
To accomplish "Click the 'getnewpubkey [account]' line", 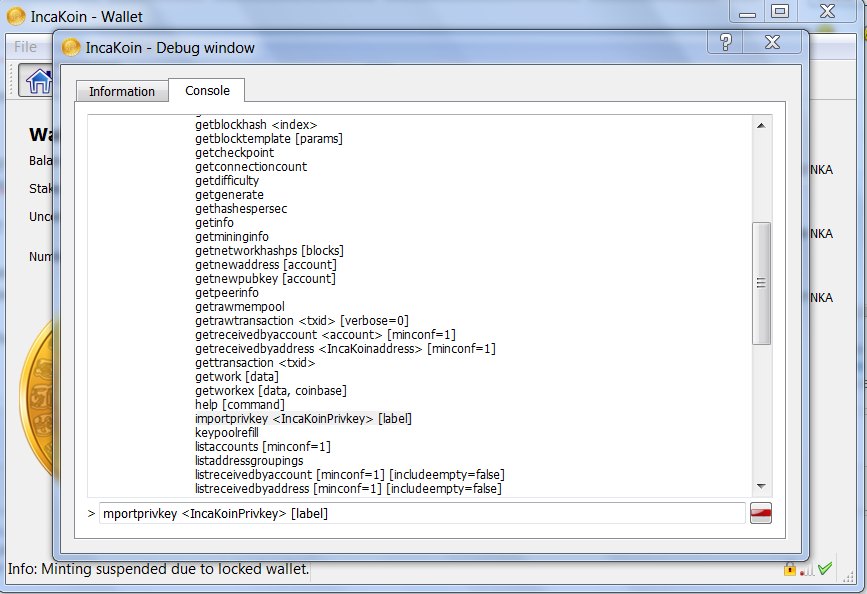I will point(265,279).
